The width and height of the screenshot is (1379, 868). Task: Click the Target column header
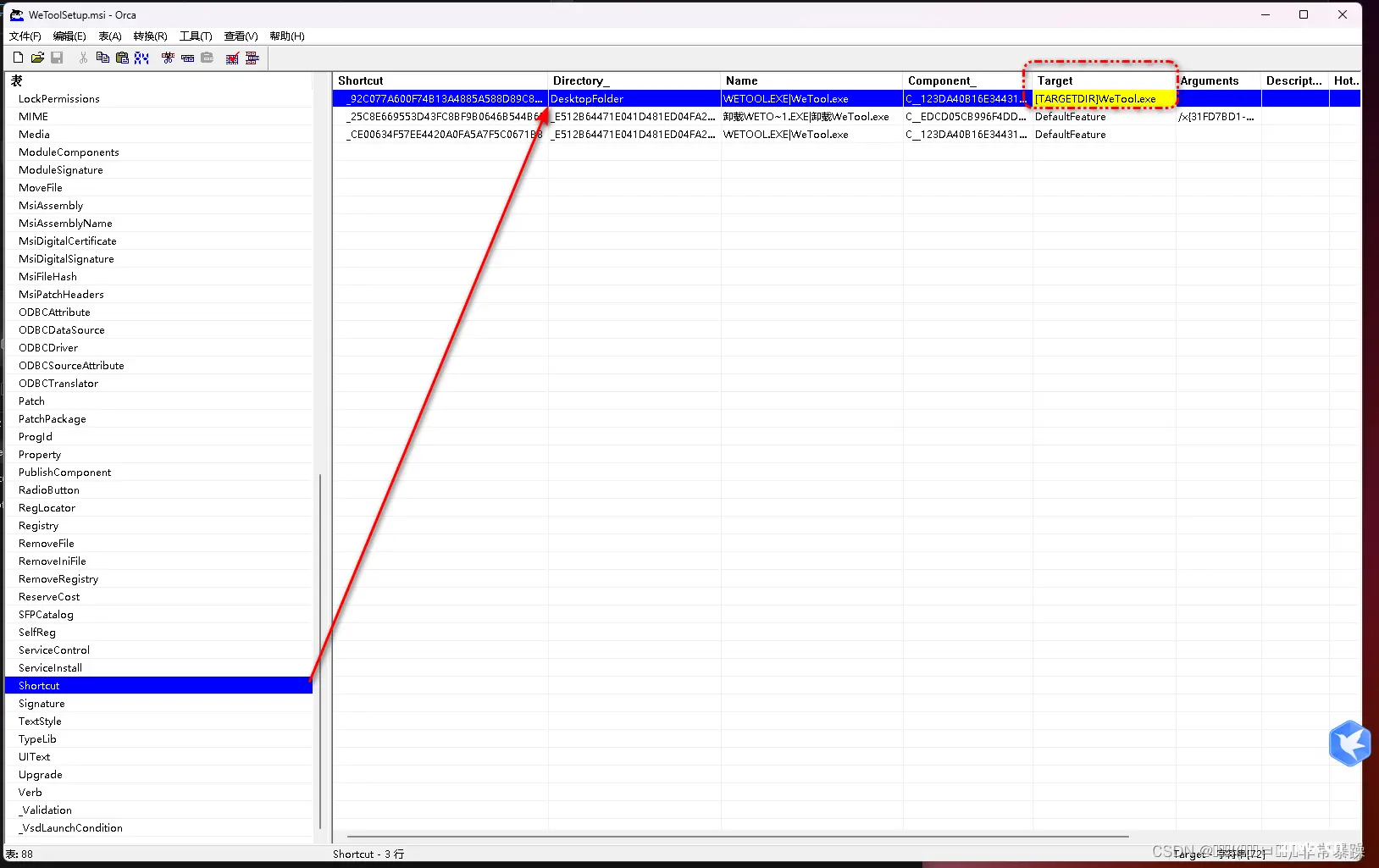(1105, 80)
